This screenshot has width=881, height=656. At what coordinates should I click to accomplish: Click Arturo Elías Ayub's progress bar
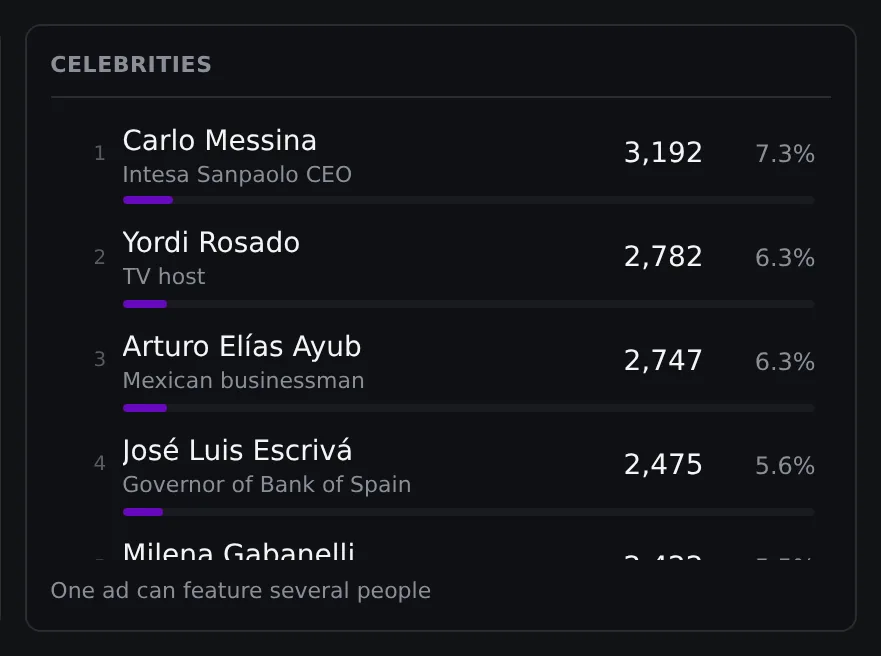coord(469,408)
